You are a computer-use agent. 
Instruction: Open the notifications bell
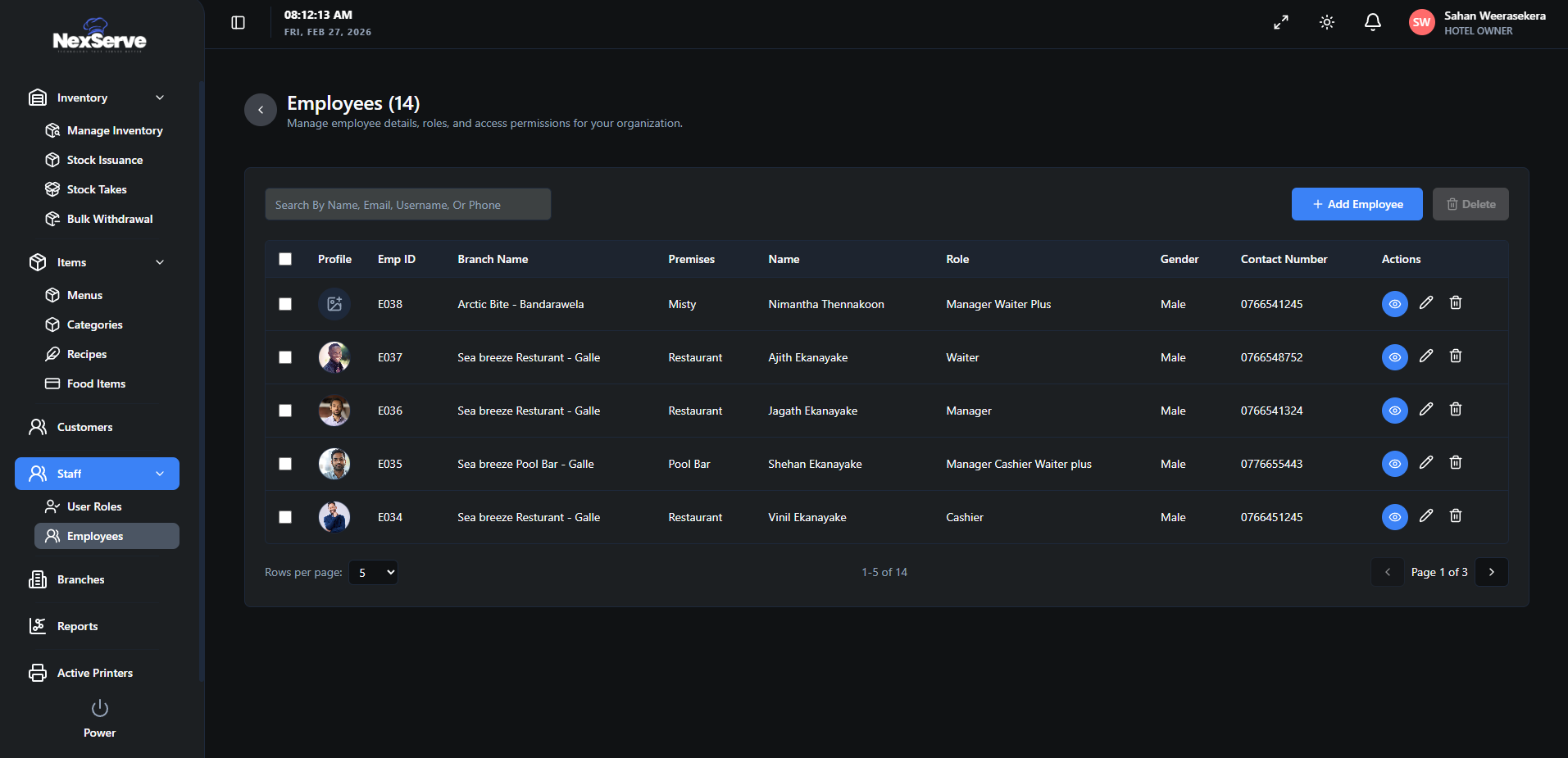click(1372, 23)
